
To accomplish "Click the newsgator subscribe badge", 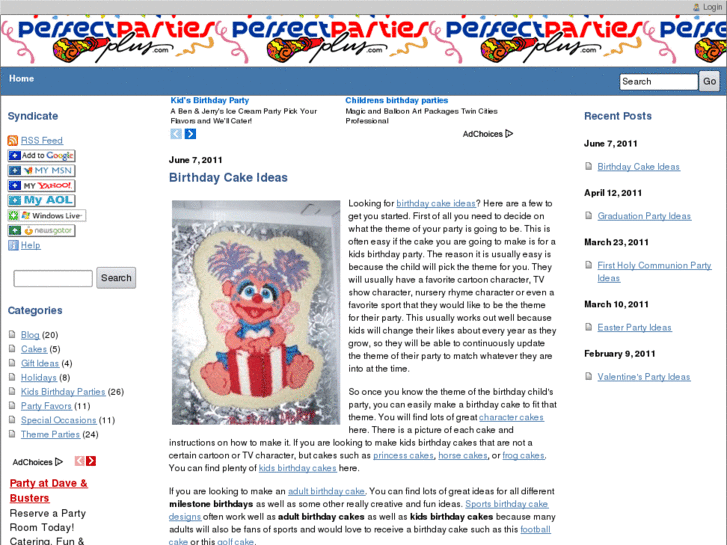I will [x=41, y=231].
